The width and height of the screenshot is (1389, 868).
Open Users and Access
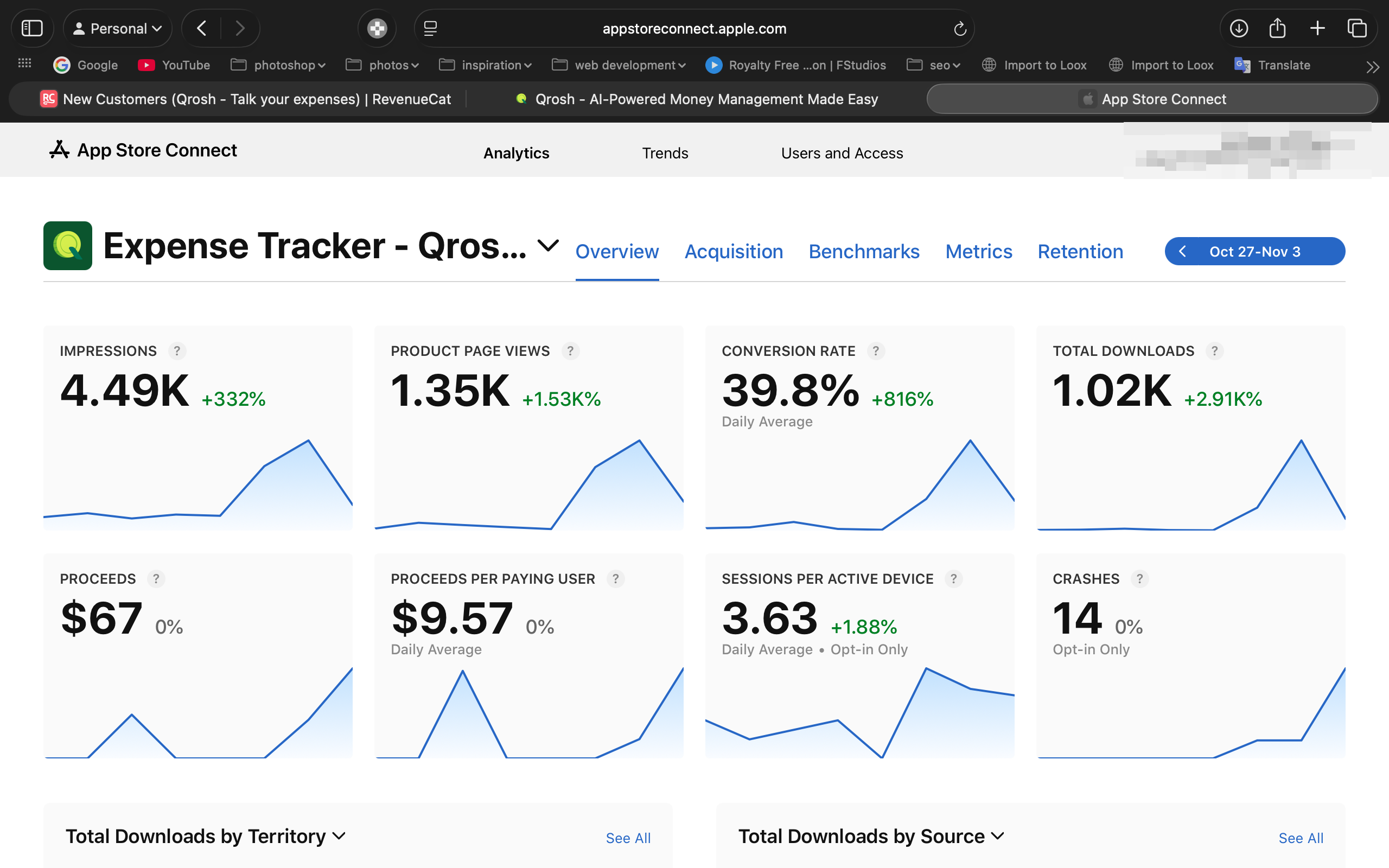tap(842, 152)
